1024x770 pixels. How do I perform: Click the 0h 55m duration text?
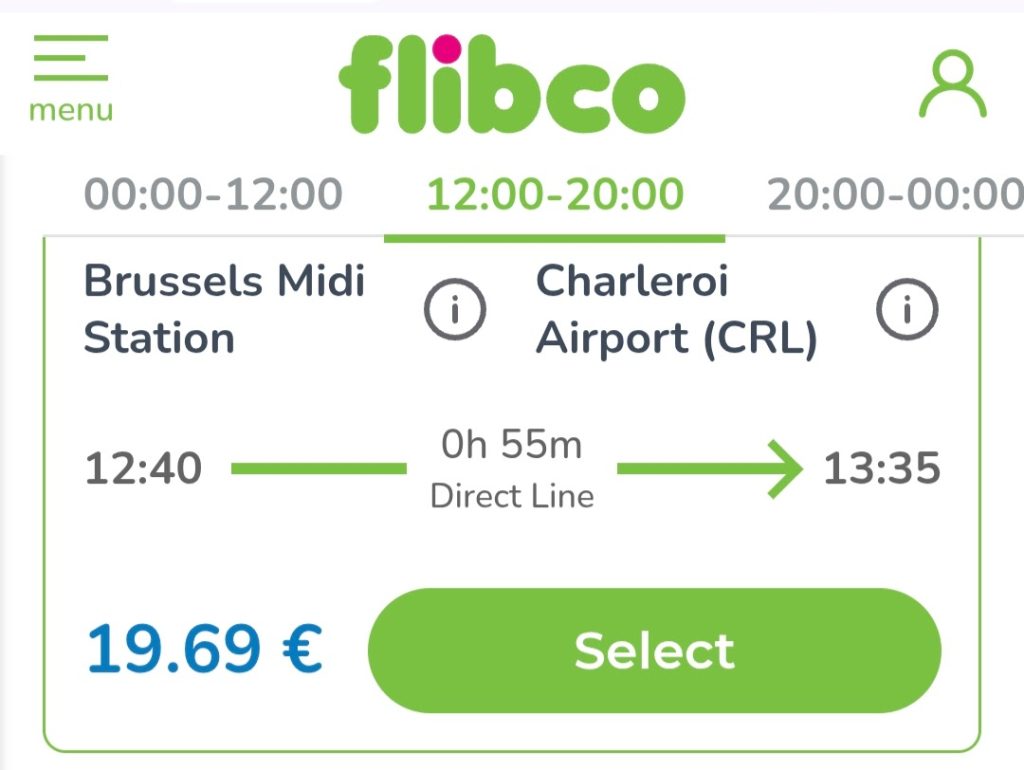tap(511, 445)
